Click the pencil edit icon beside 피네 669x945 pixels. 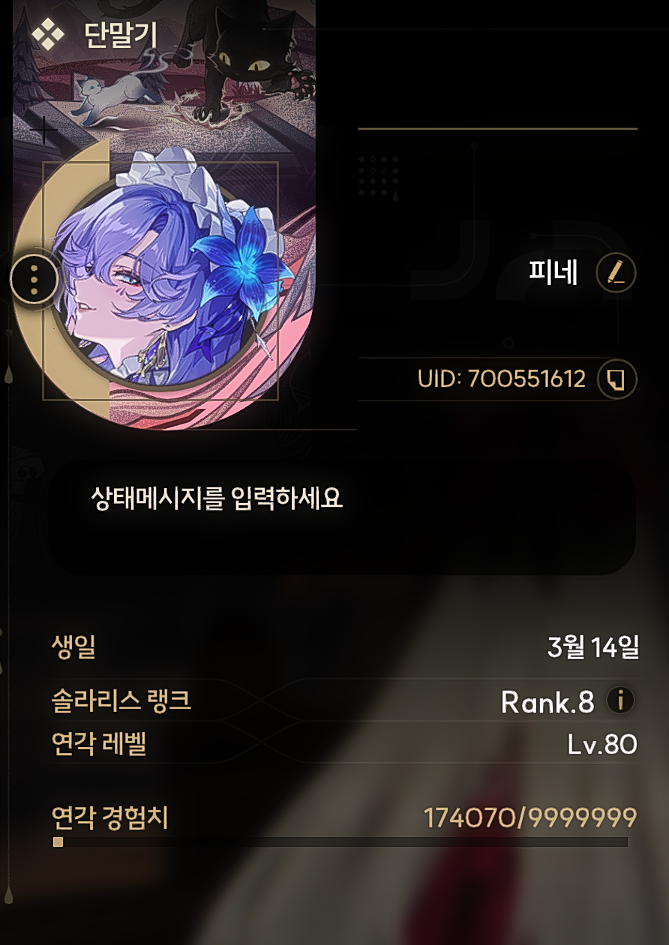pos(616,273)
